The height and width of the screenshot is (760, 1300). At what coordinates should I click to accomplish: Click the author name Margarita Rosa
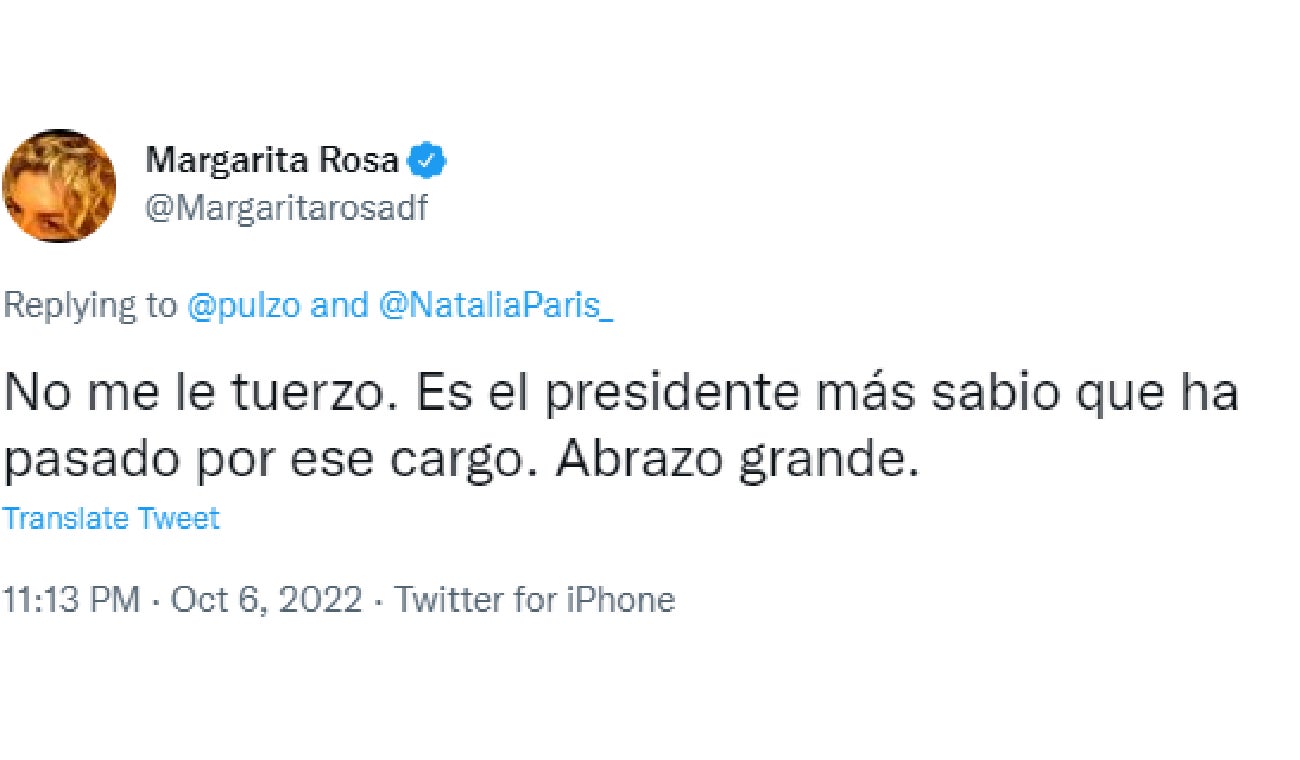[x=277, y=158]
